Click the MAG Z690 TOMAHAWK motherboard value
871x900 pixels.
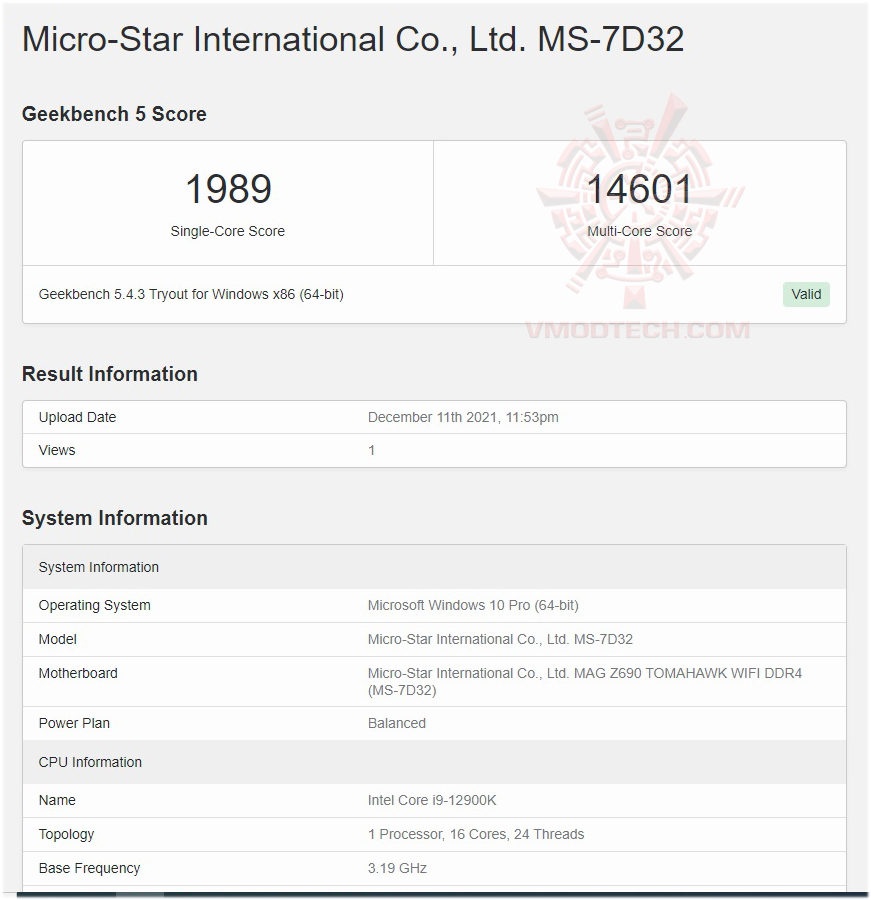(x=584, y=681)
